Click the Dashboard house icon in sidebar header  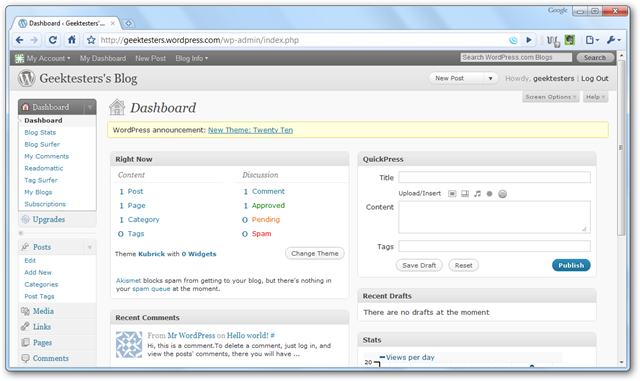pyautogui.click(x=26, y=107)
